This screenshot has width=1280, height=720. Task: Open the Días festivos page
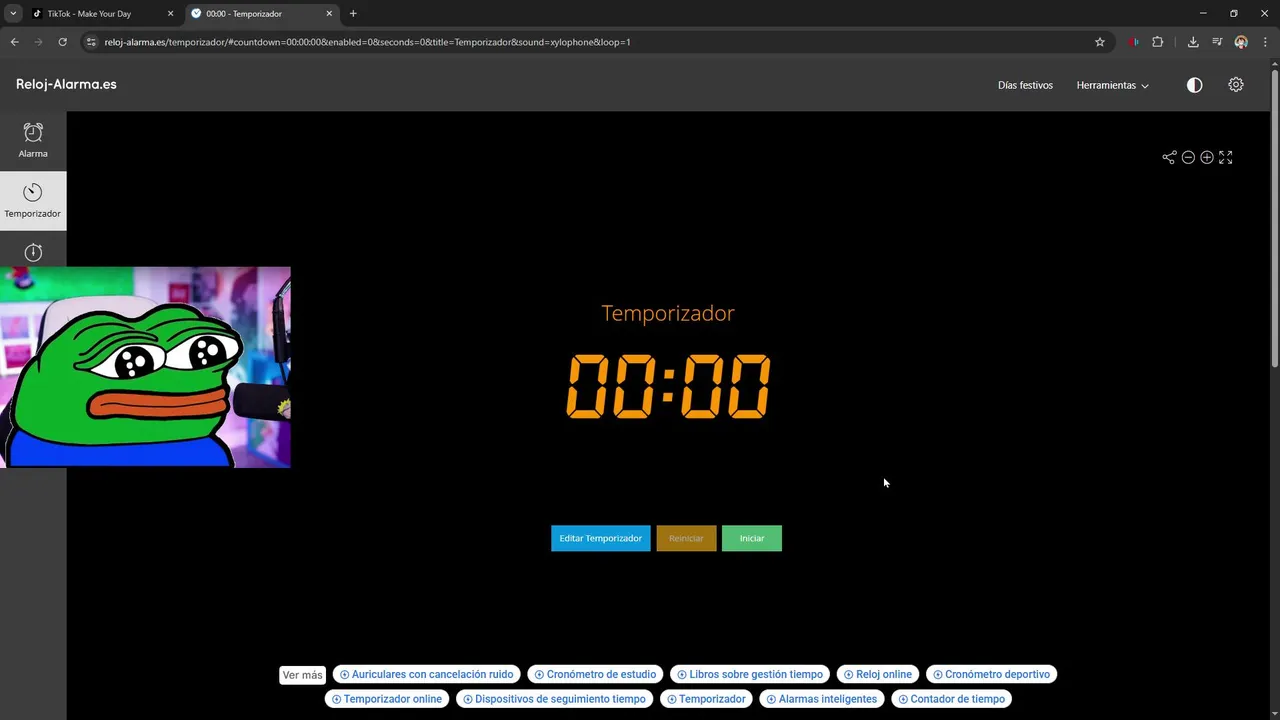click(x=1025, y=85)
